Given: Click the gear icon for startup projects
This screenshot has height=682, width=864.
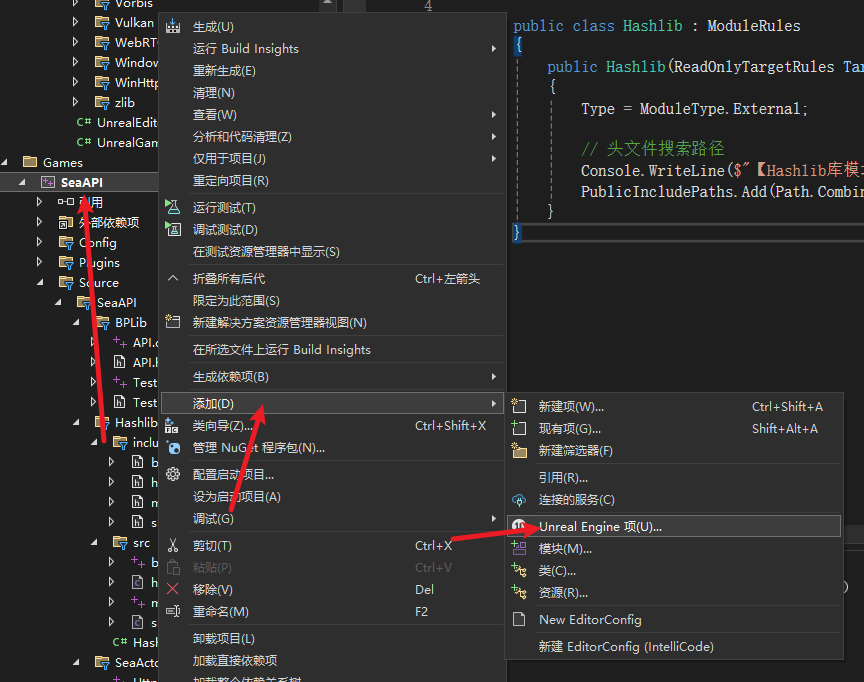Looking at the screenshot, I should [x=173, y=474].
